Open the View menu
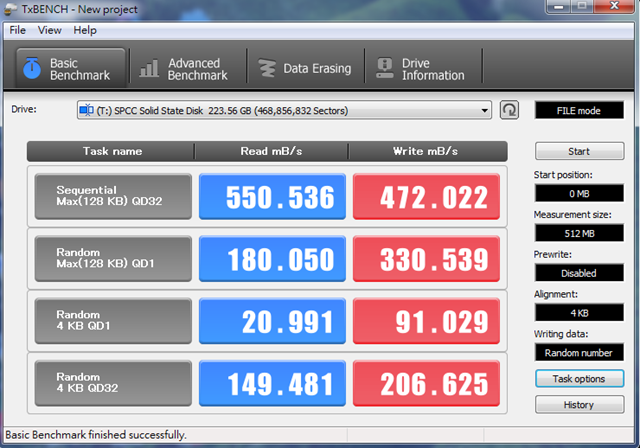The image size is (640, 448). click(x=49, y=30)
